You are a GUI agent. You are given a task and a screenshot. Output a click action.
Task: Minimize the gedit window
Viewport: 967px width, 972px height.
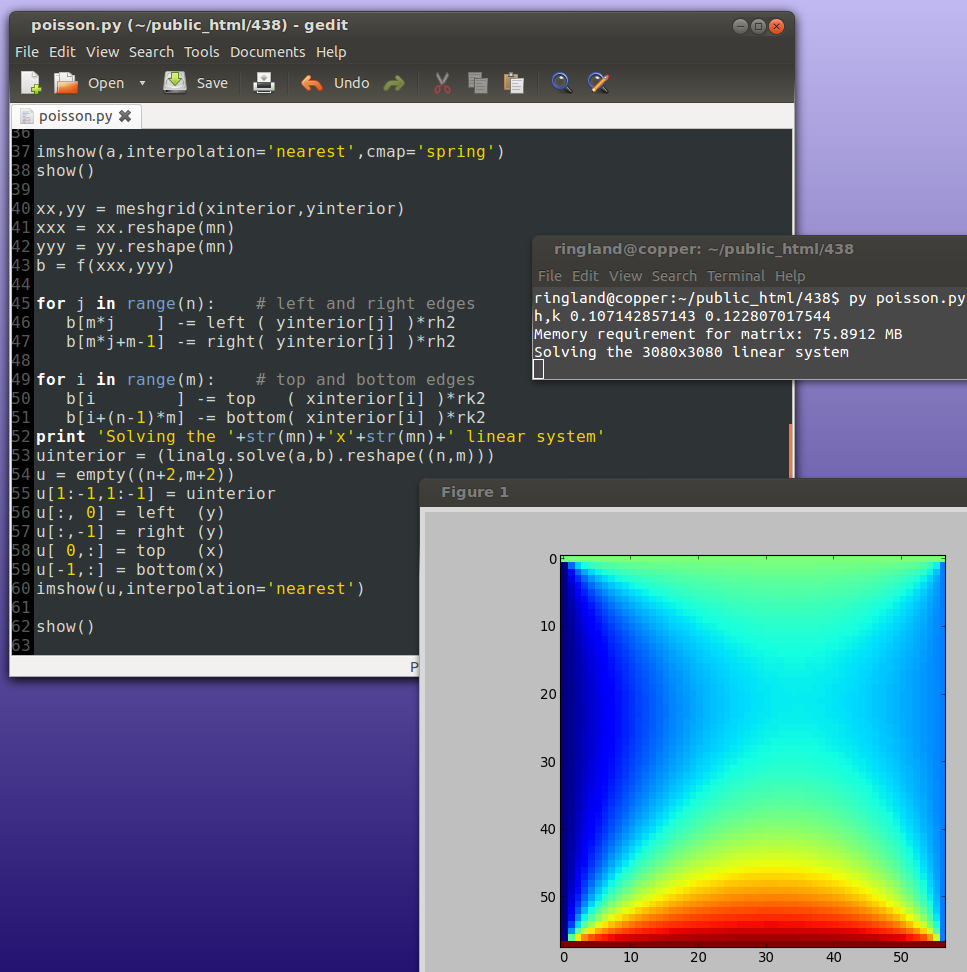coord(740,26)
